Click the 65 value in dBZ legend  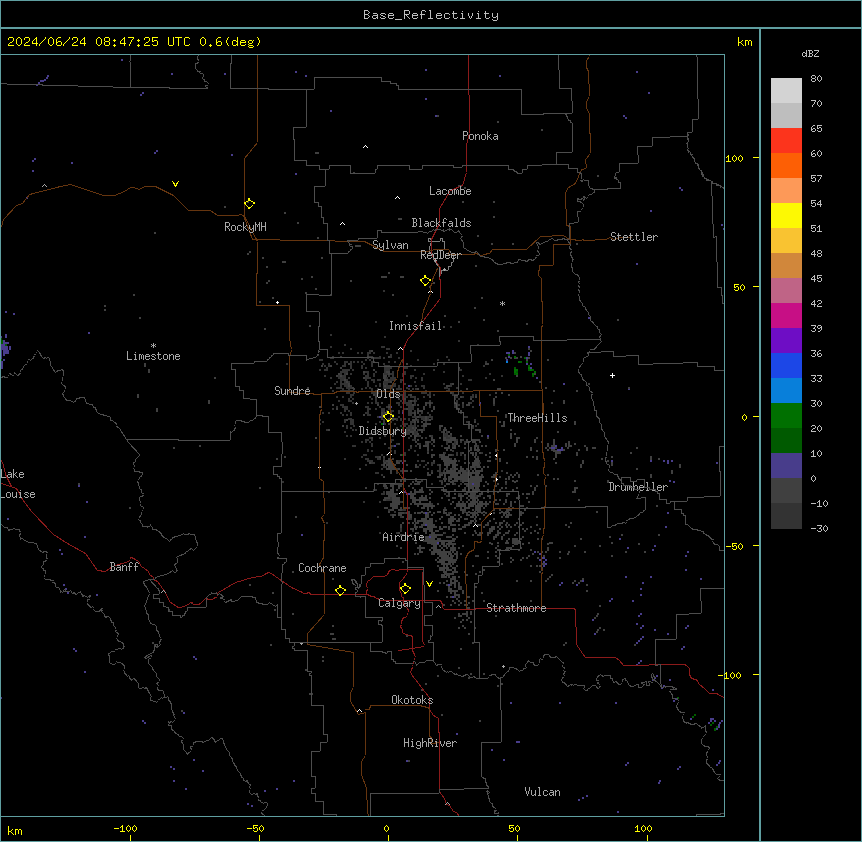[816, 129]
